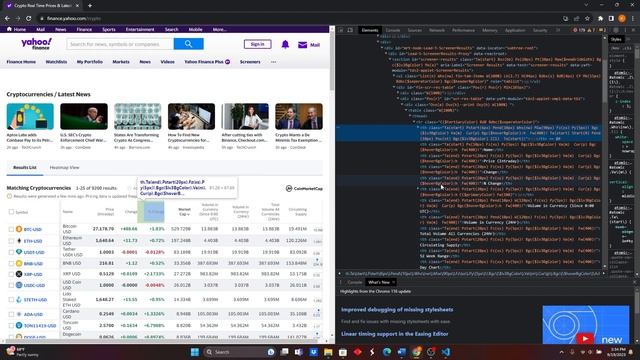Collapse the highlighted th element in the DOM tree
This screenshot has width=640, height=360.
418,128
